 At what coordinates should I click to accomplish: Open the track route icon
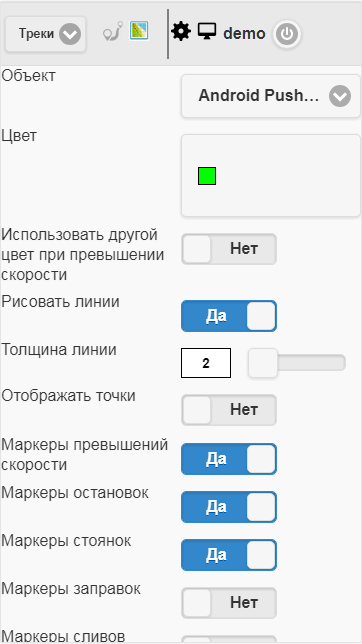point(113,32)
